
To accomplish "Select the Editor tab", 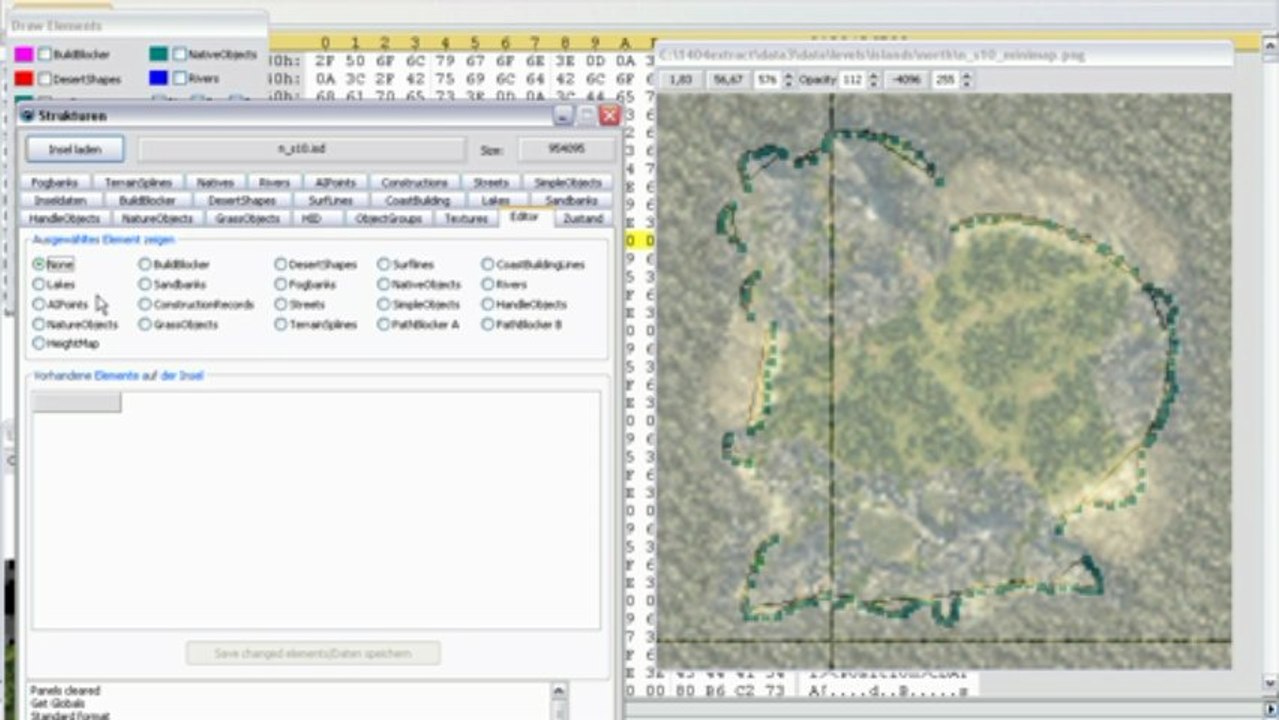I will pyautogui.click(x=524, y=217).
